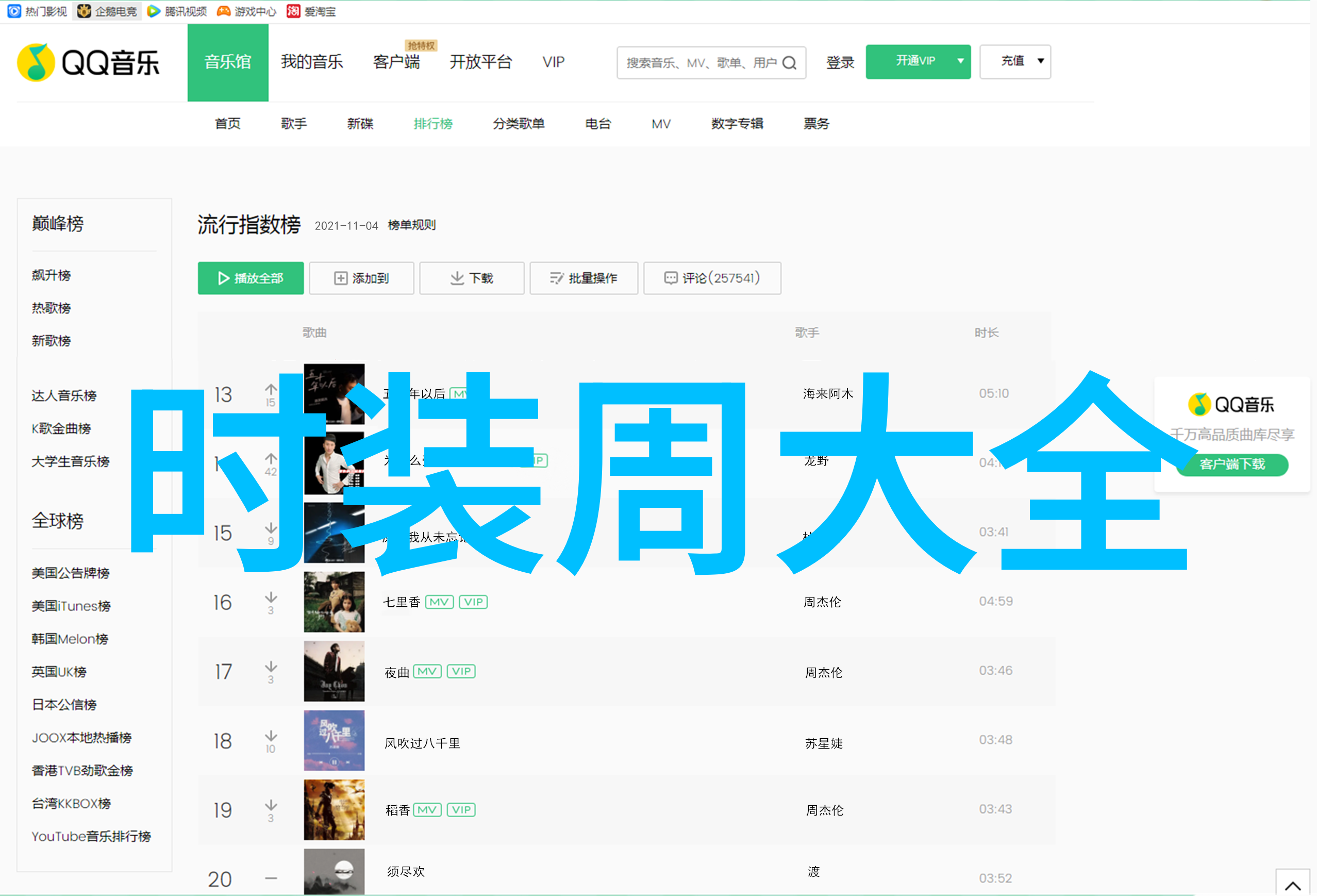1317x896 pixels.
Task: Open the 开放平台 tab
Action: (x=480, y=62)
